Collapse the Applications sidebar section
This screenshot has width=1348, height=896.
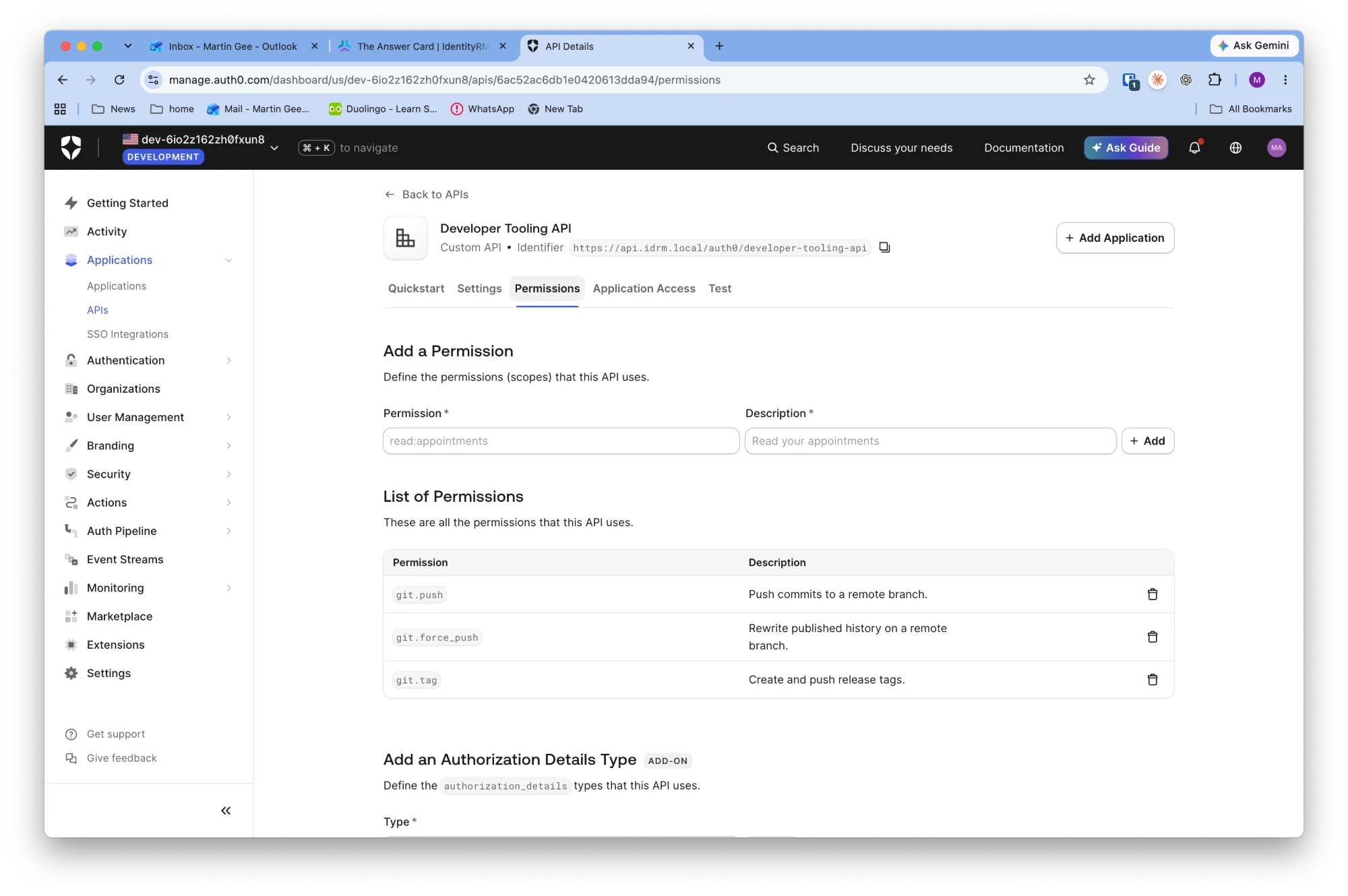(x=228, y=260)
